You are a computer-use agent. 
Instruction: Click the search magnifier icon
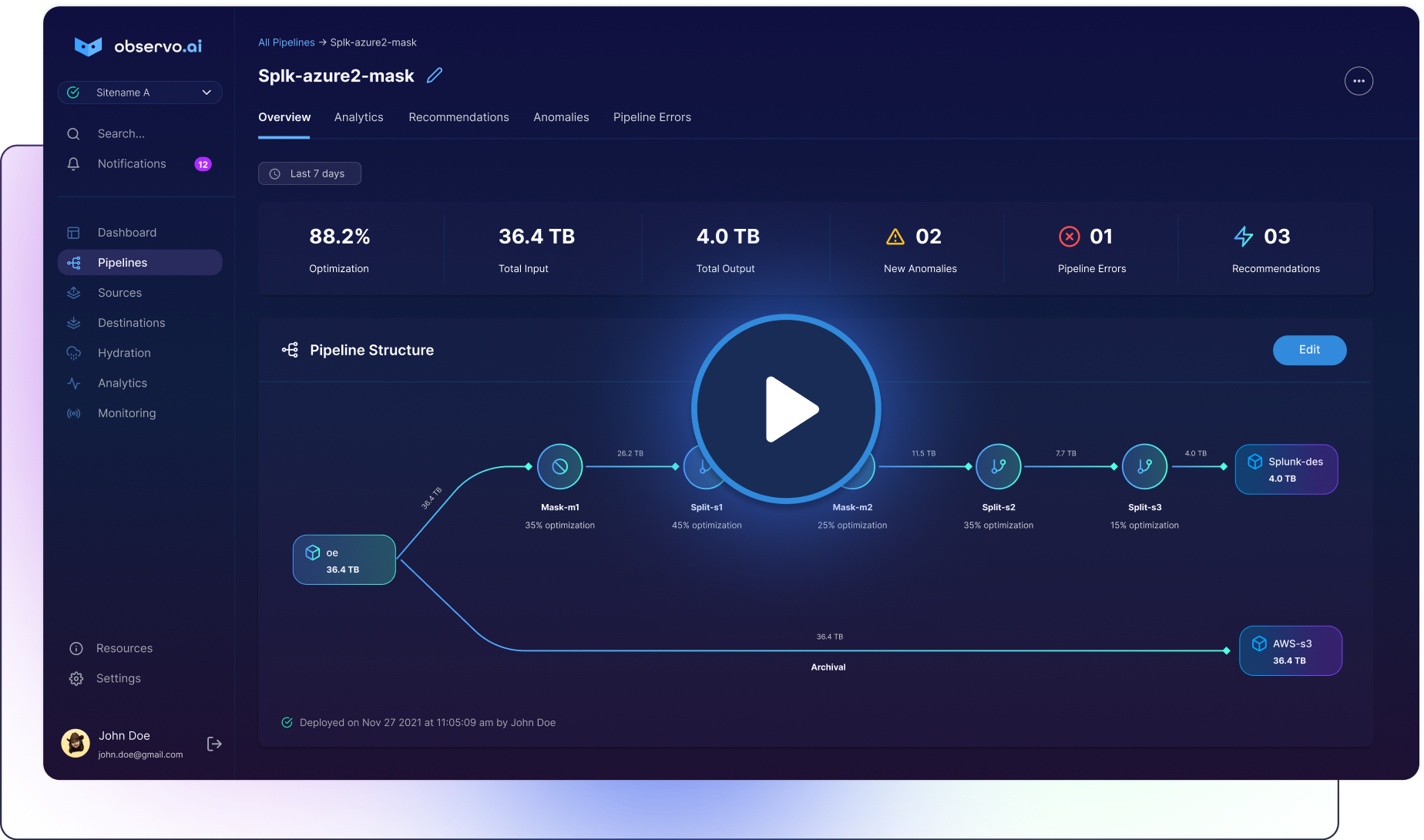coord(73,133)
